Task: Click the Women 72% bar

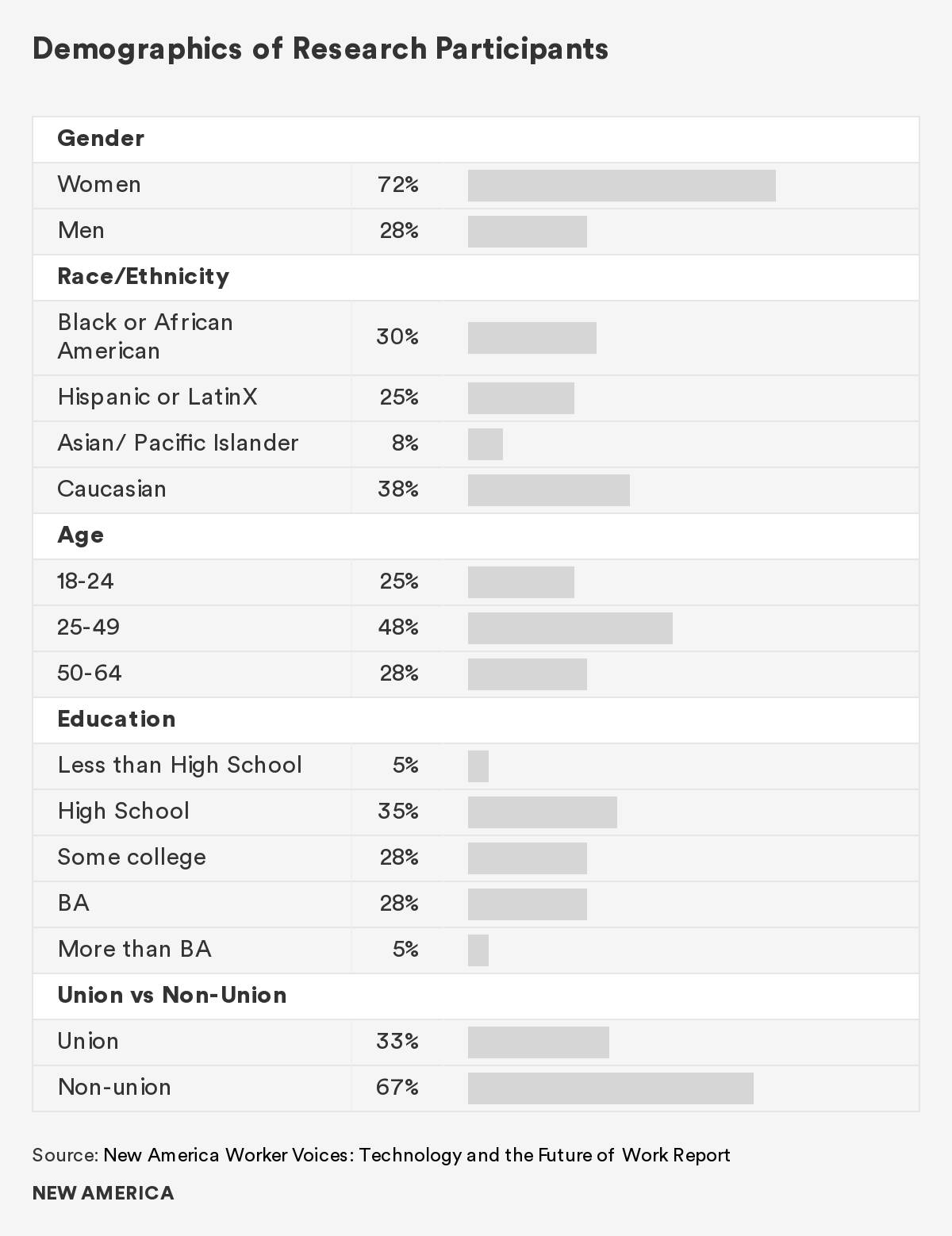Action: pyautogui.click(x=621, y=186)
